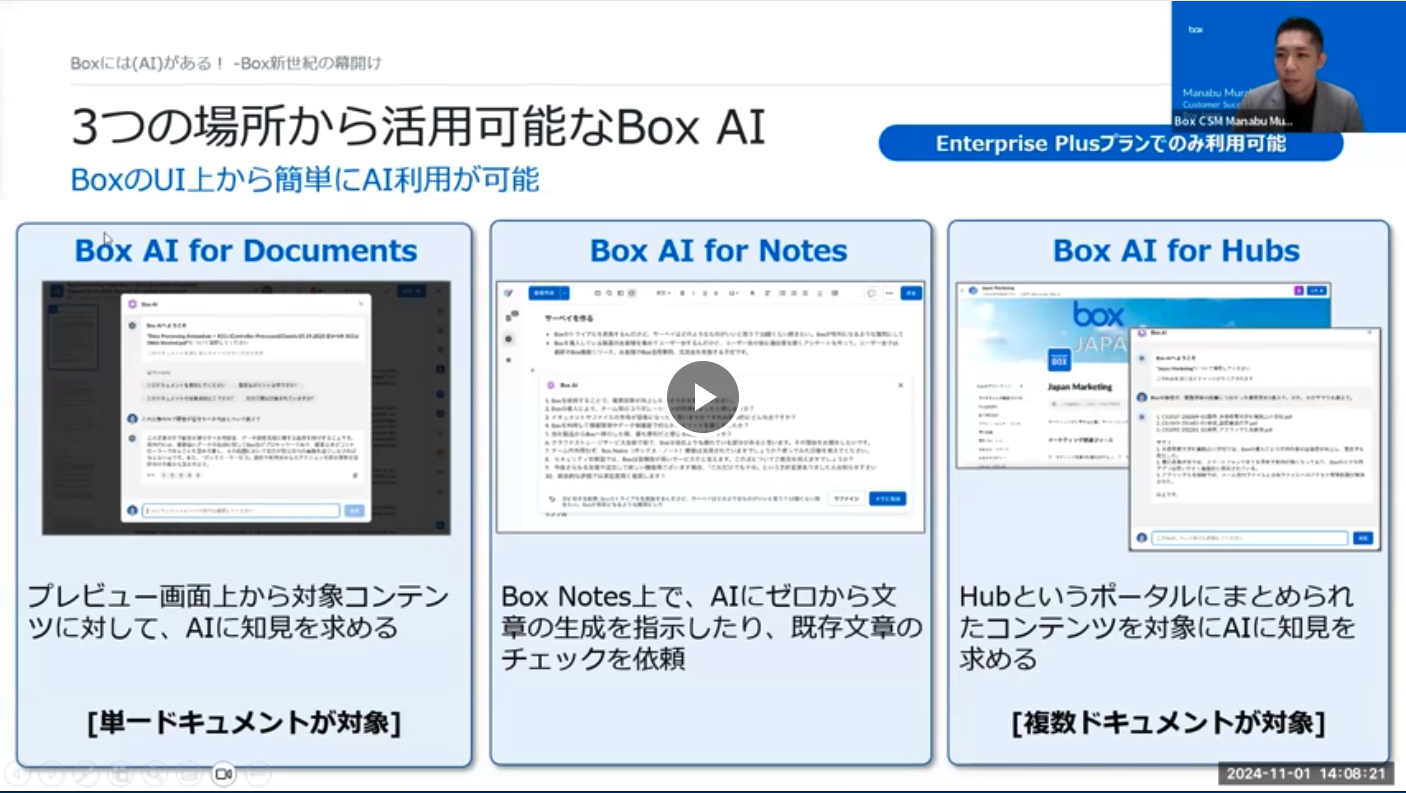Click the timestamp overlay 2024-11-01
Image resolution: width=1406 pixels, height=793 pixels.
click(1306, 774)
